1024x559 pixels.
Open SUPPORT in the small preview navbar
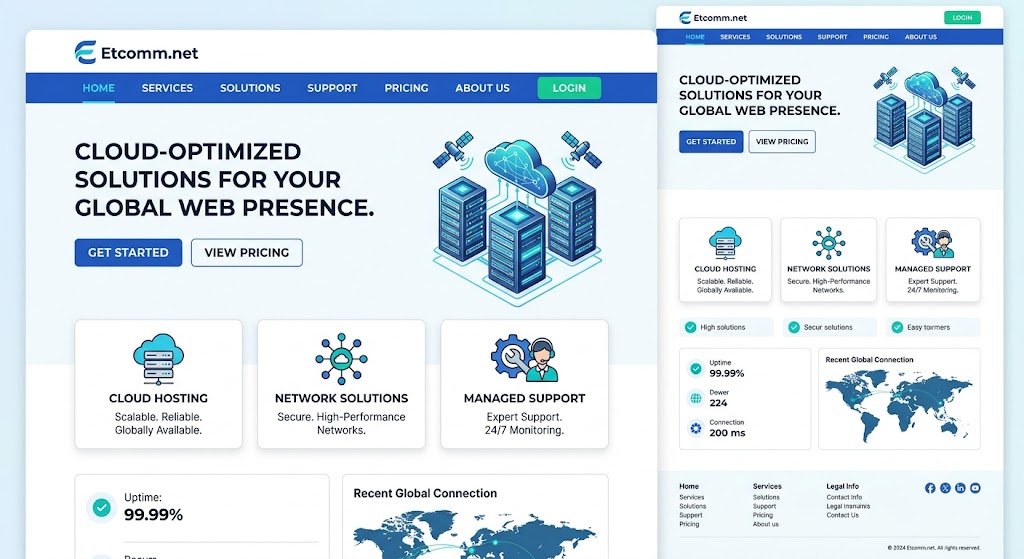tap(833, 37)
